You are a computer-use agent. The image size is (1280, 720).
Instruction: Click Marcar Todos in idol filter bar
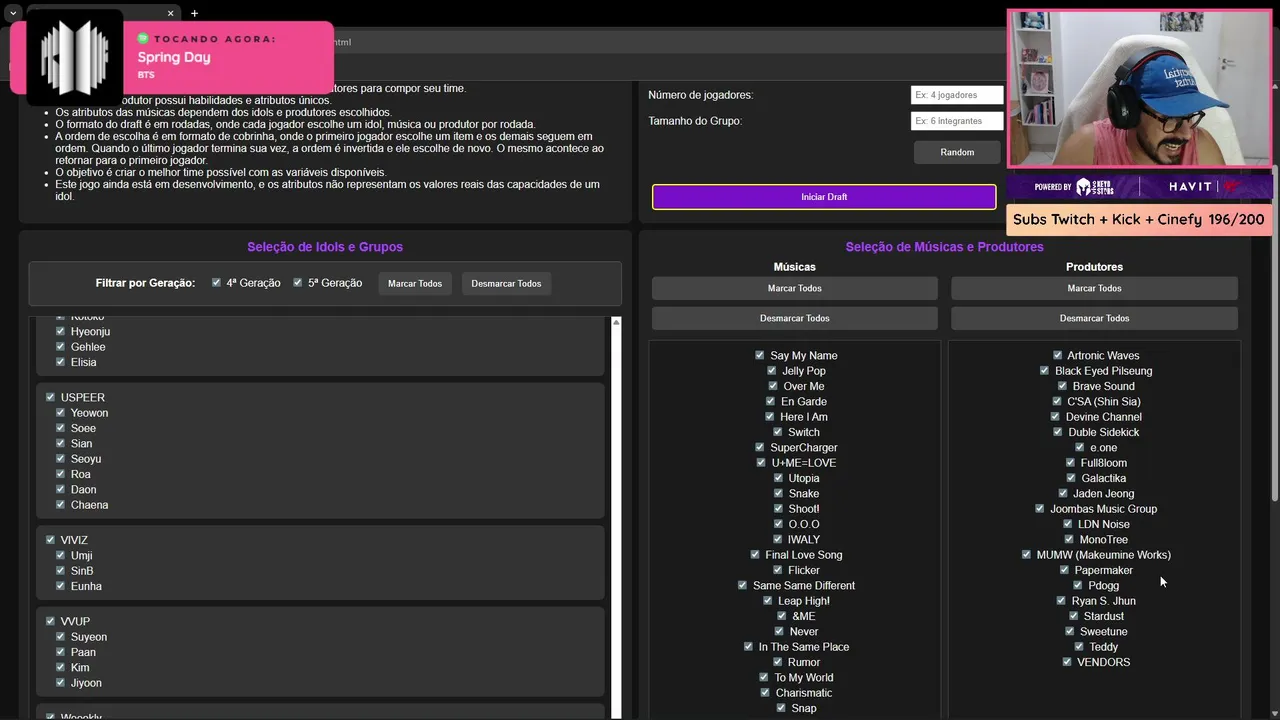[x=415, y=284]
